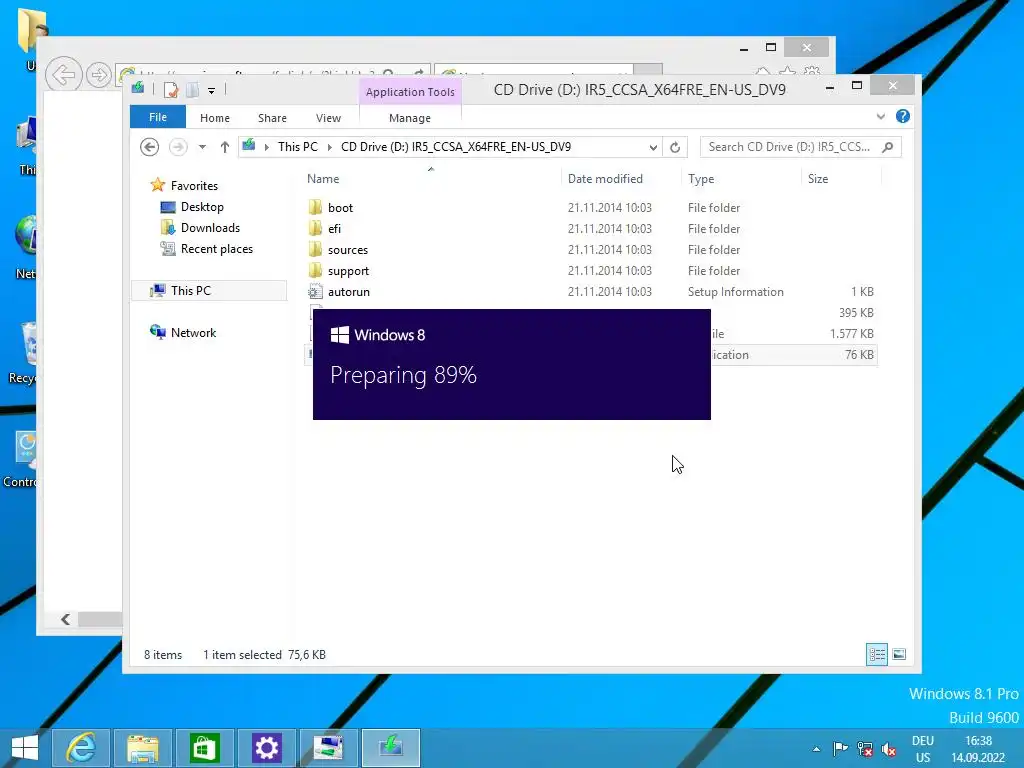Switch to large icons view in status bar
Viewport: 1024px width, 768px height.
click(x=899, y=654)
